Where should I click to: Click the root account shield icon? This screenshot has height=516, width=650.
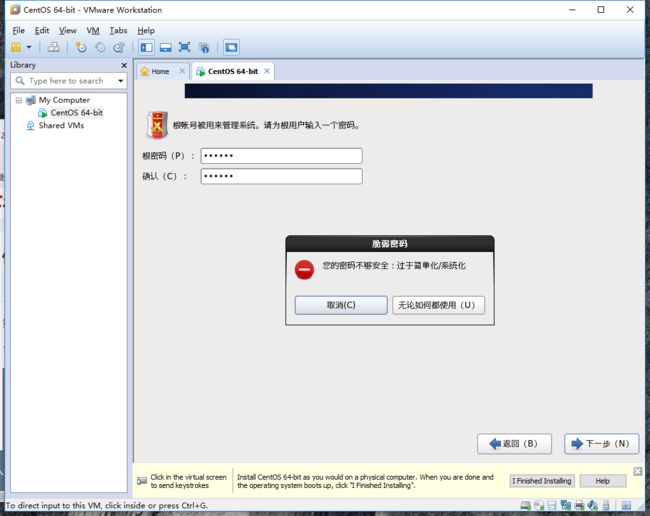point(157,125)
